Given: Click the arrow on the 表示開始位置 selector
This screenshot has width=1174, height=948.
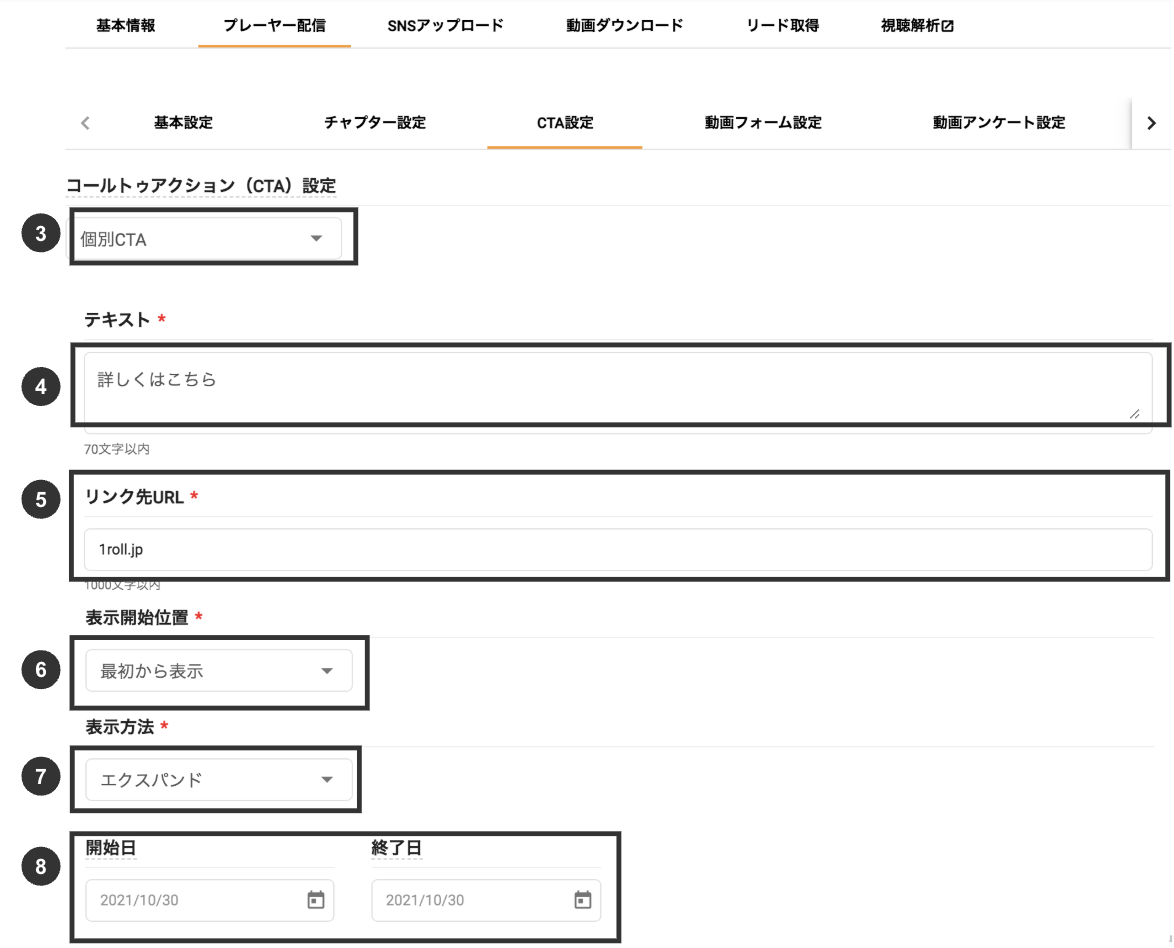Looking at the screenshot, I should coord(329,670).
